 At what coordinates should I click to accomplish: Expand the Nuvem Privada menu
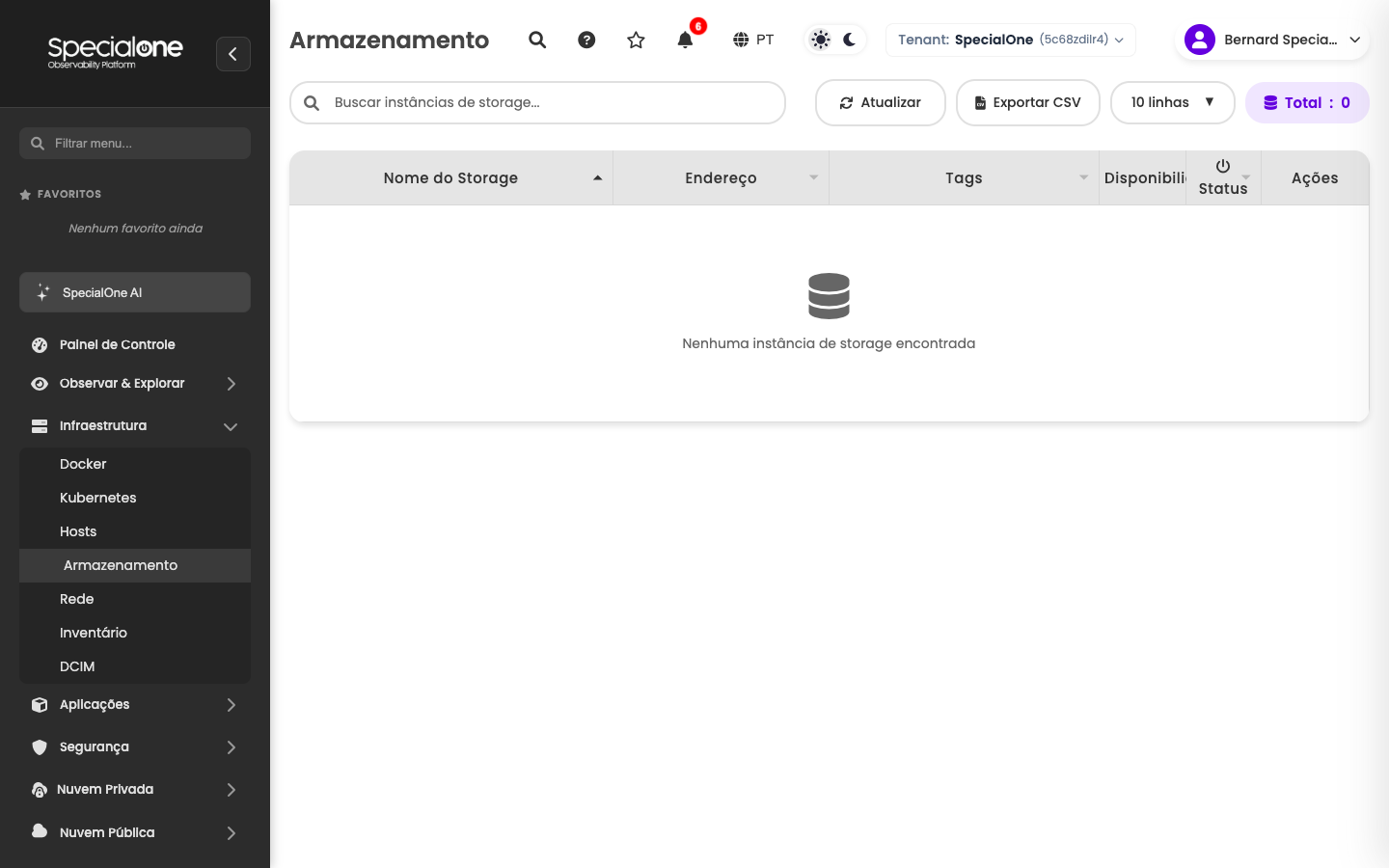(135, 789)
